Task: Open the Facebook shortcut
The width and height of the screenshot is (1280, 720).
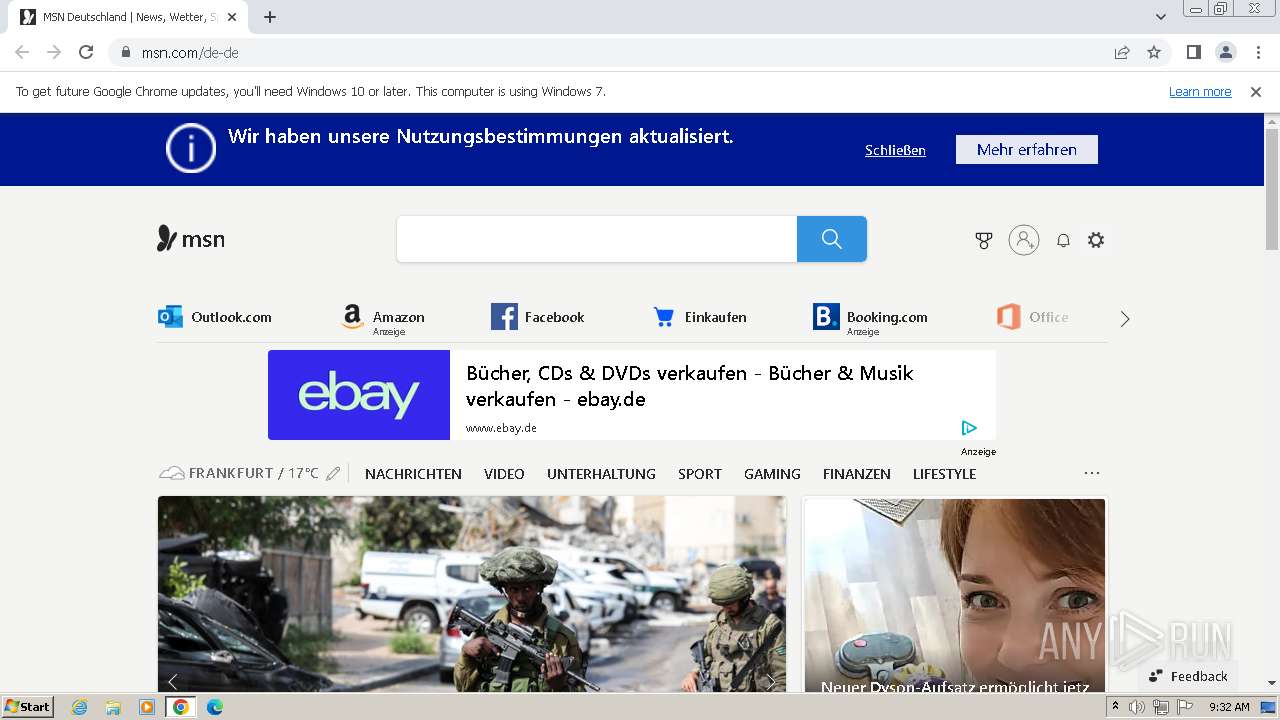Action: [x=538, y=317]
